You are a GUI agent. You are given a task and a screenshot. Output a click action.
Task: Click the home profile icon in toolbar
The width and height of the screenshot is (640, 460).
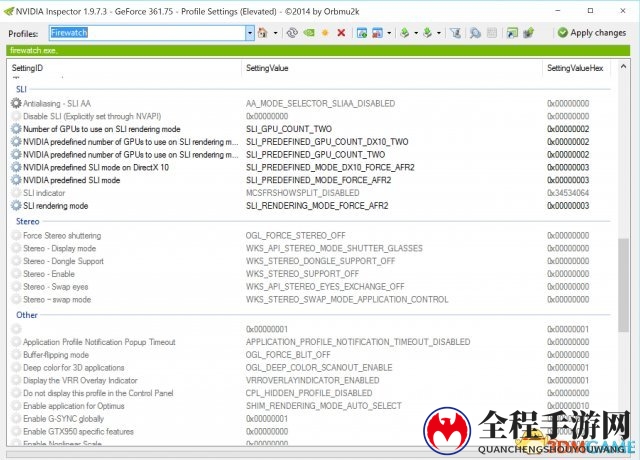pyautogui.click(x=262, y=33)
